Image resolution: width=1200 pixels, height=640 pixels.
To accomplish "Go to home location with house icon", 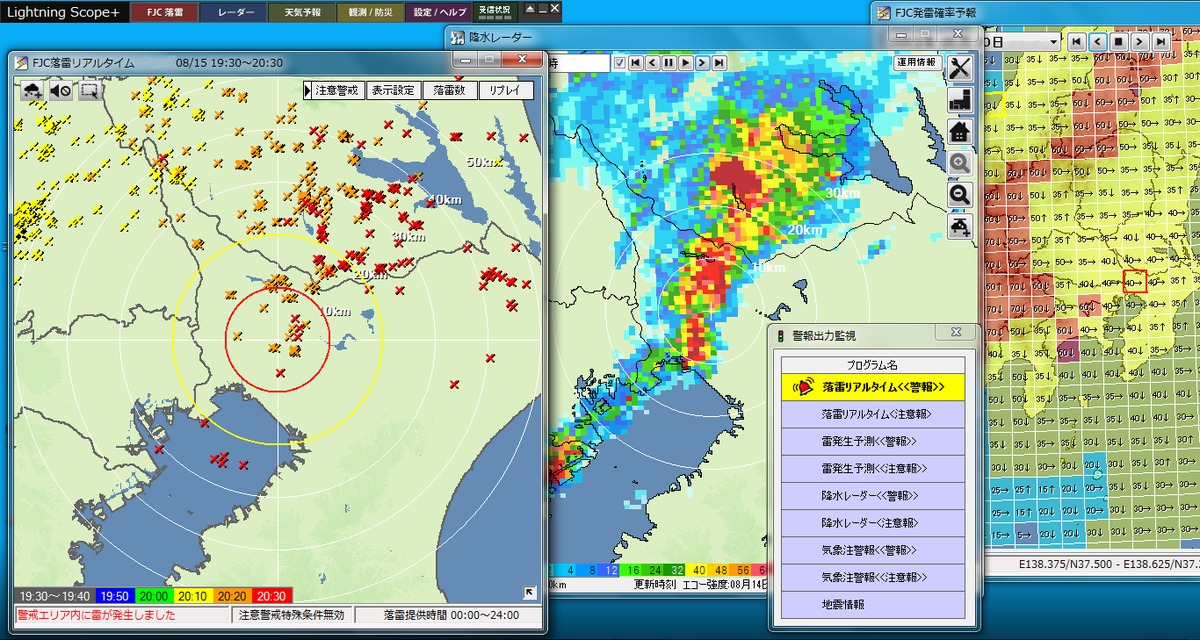I will click(960, 131).
